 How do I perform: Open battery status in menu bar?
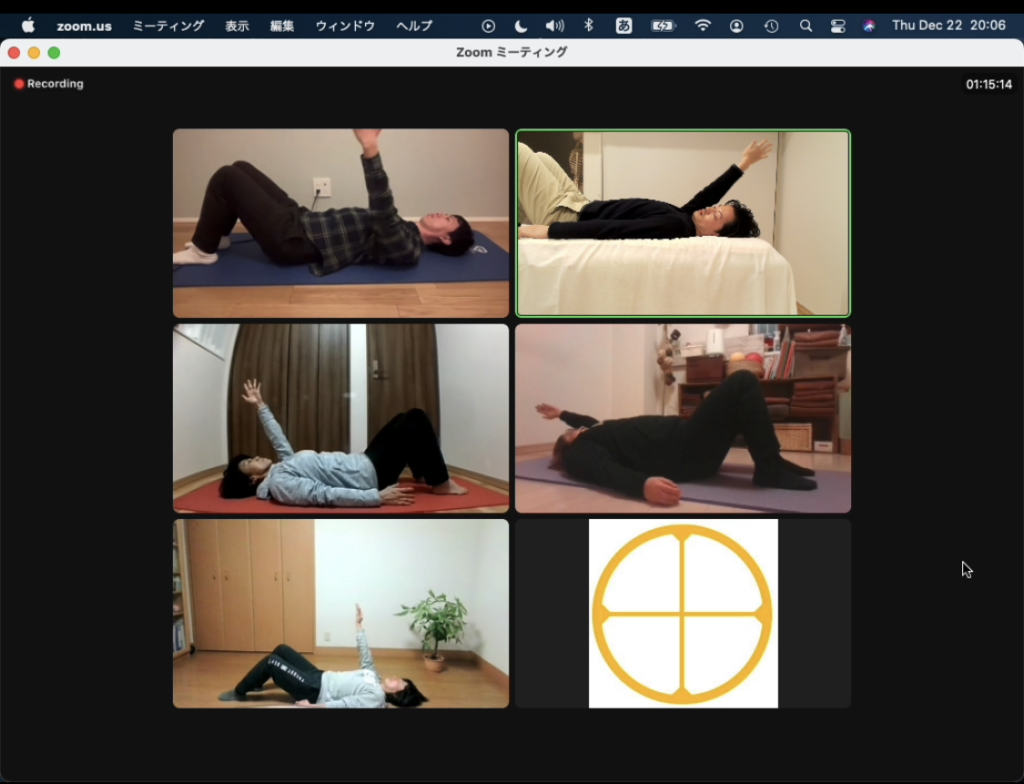pyautogui.click(x=663, y=26)
